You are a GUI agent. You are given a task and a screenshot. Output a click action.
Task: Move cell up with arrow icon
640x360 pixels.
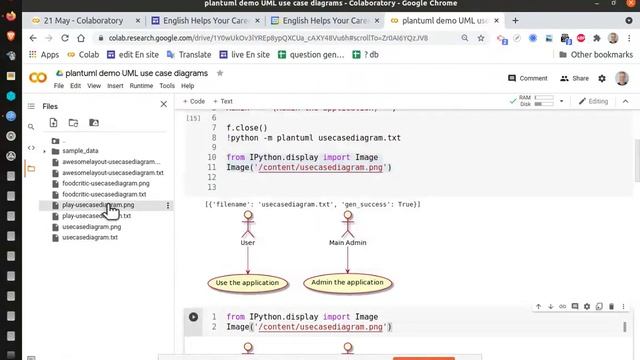pos(538,307)
